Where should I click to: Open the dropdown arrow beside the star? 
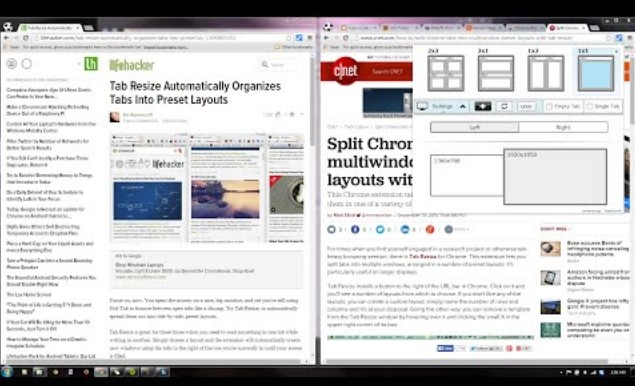coord(302,115)
